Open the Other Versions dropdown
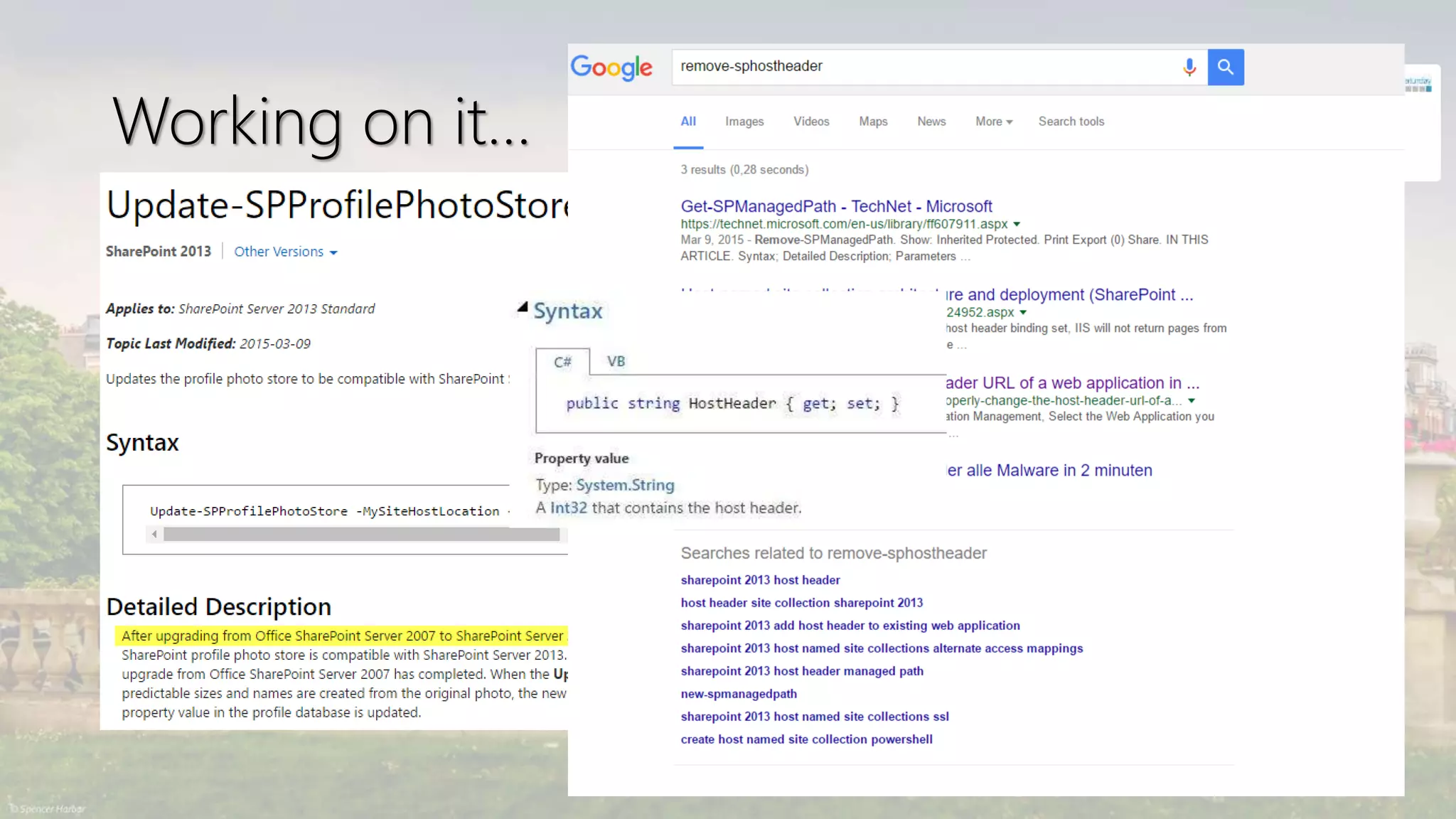 pyautogui.click(x=285, y=252)
